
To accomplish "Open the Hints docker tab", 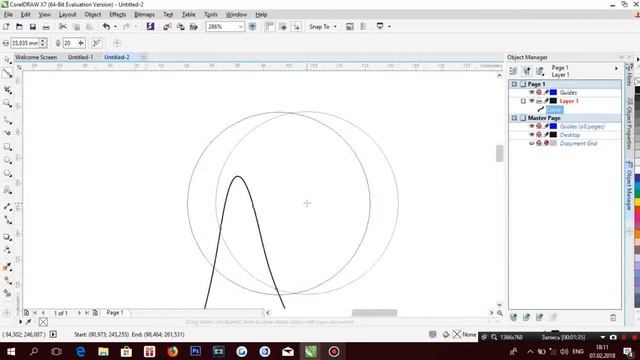I will (629, 75).
